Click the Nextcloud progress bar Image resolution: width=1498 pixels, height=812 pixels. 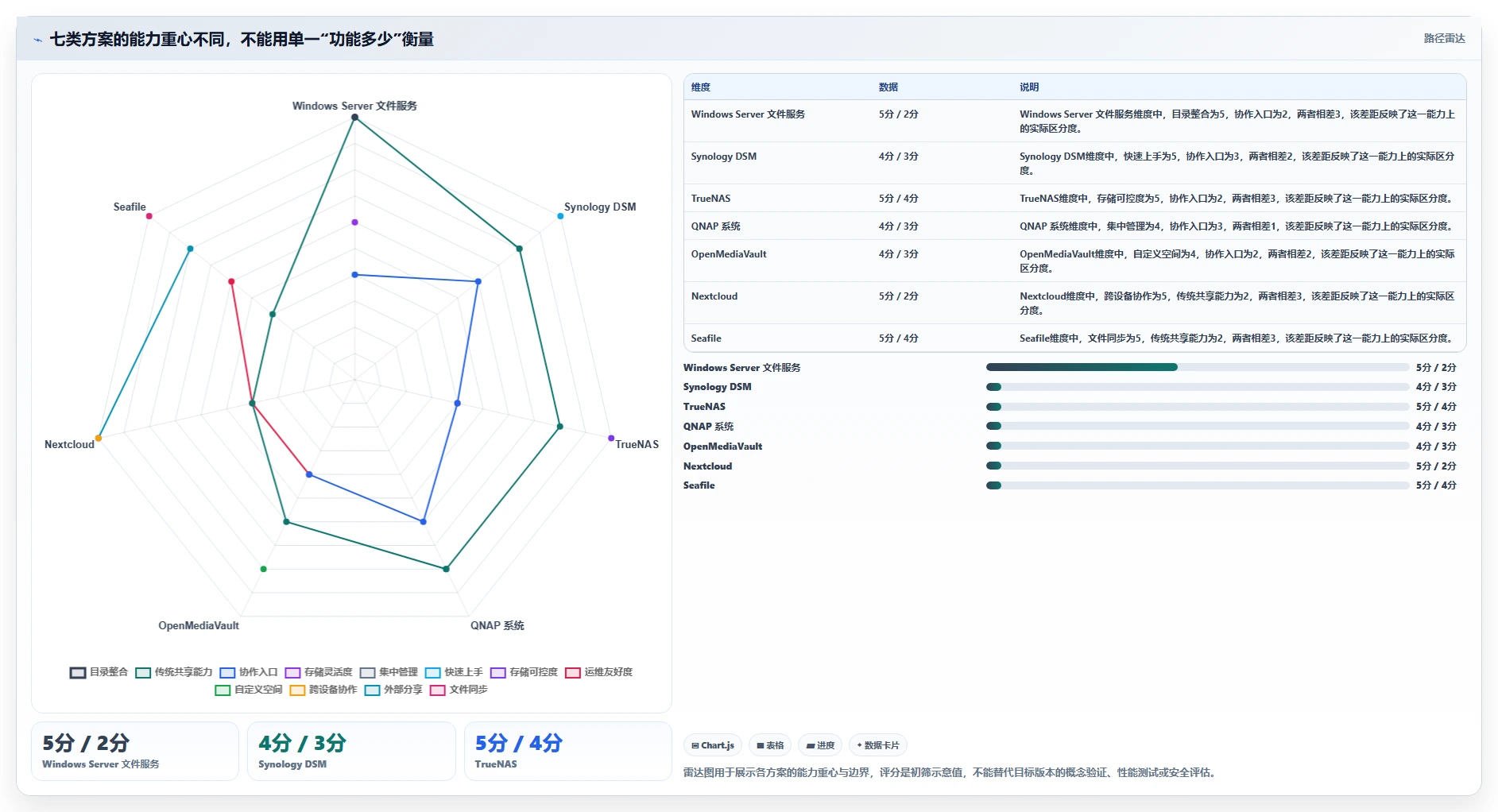tap(1197, 466)
